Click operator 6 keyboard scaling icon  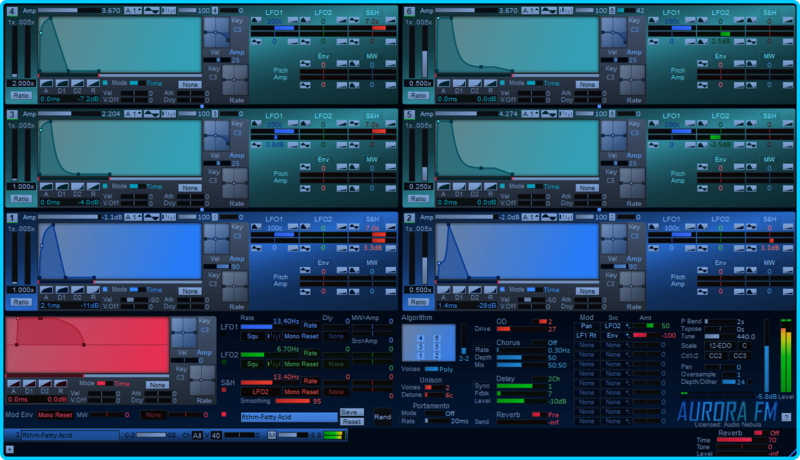pyautogui.click(x=565, y=11)
